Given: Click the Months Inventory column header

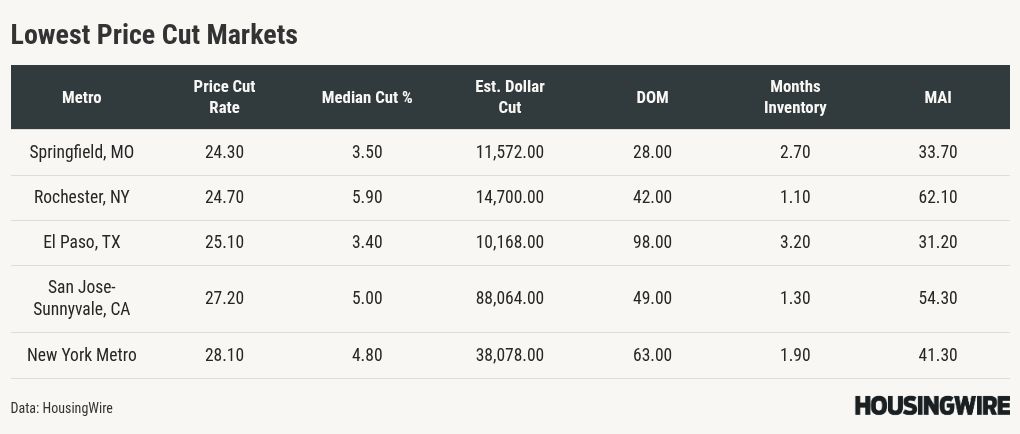Looking at the screenshot, I should click(x=795, y=97).
